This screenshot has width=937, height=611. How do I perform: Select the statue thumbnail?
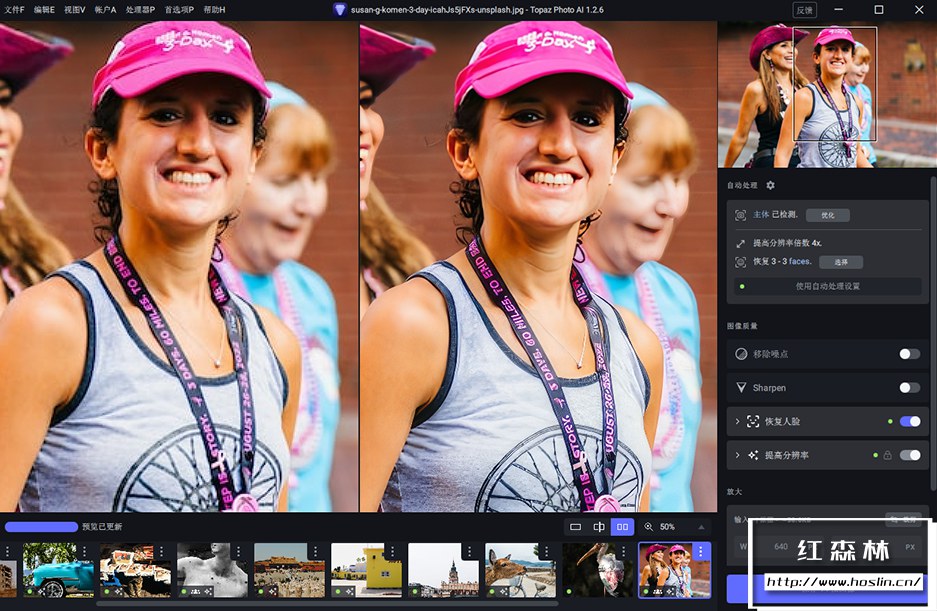(212, 570)
